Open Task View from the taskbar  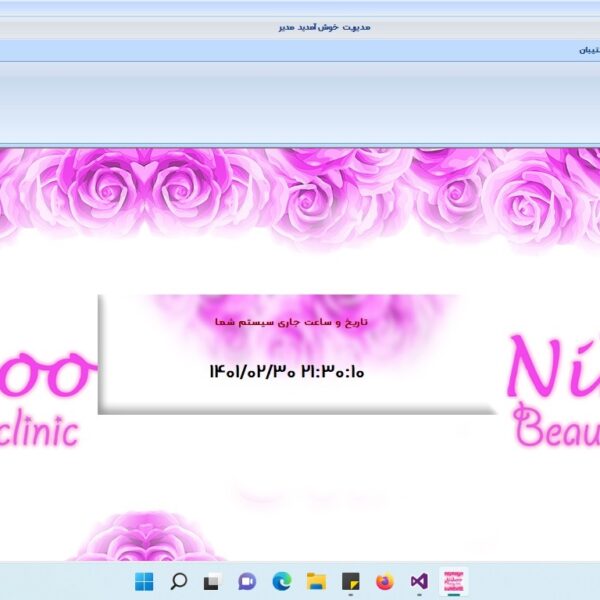pyautogui.click(x=213, y=581)
